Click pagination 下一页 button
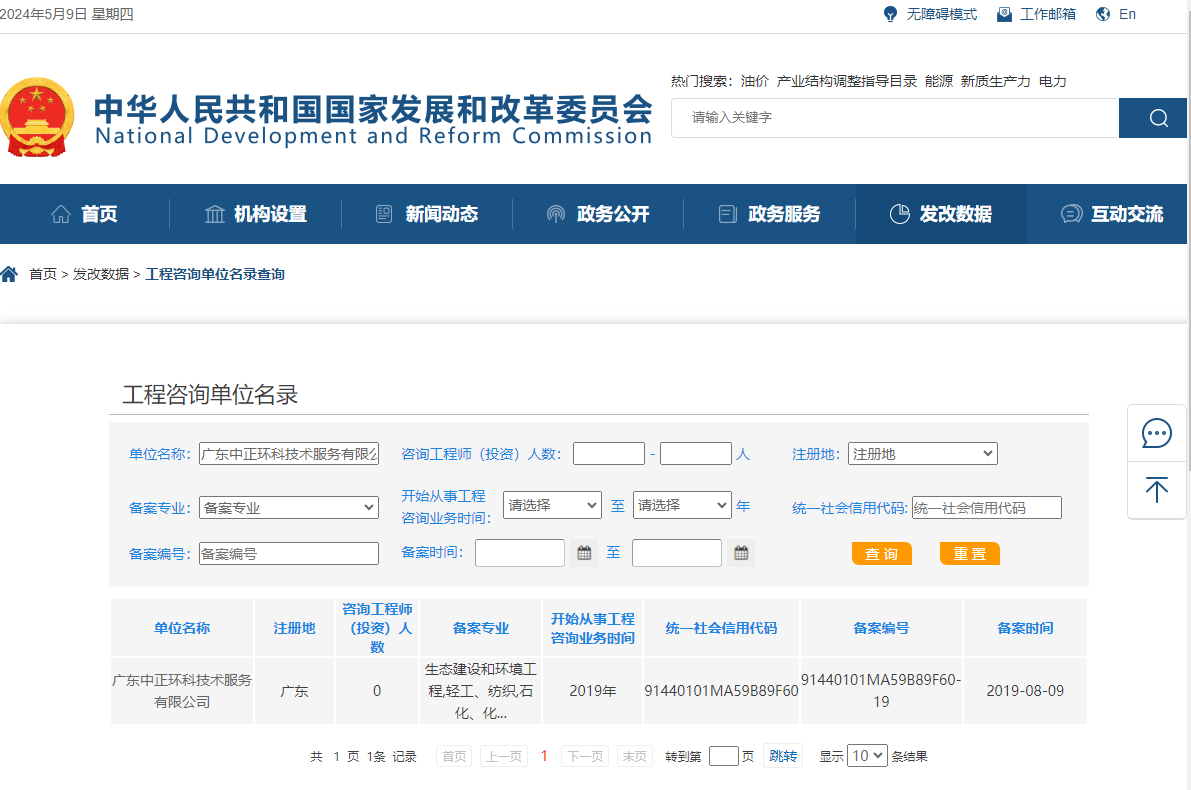Screen dimensions: 1191x790 586,757
